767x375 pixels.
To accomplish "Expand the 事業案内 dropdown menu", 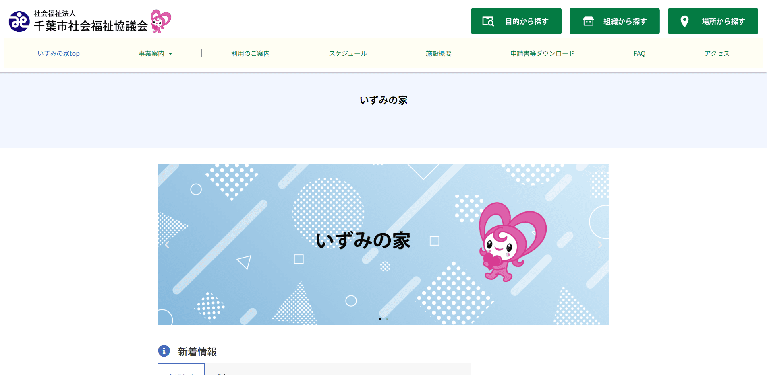I will [155, 54].
